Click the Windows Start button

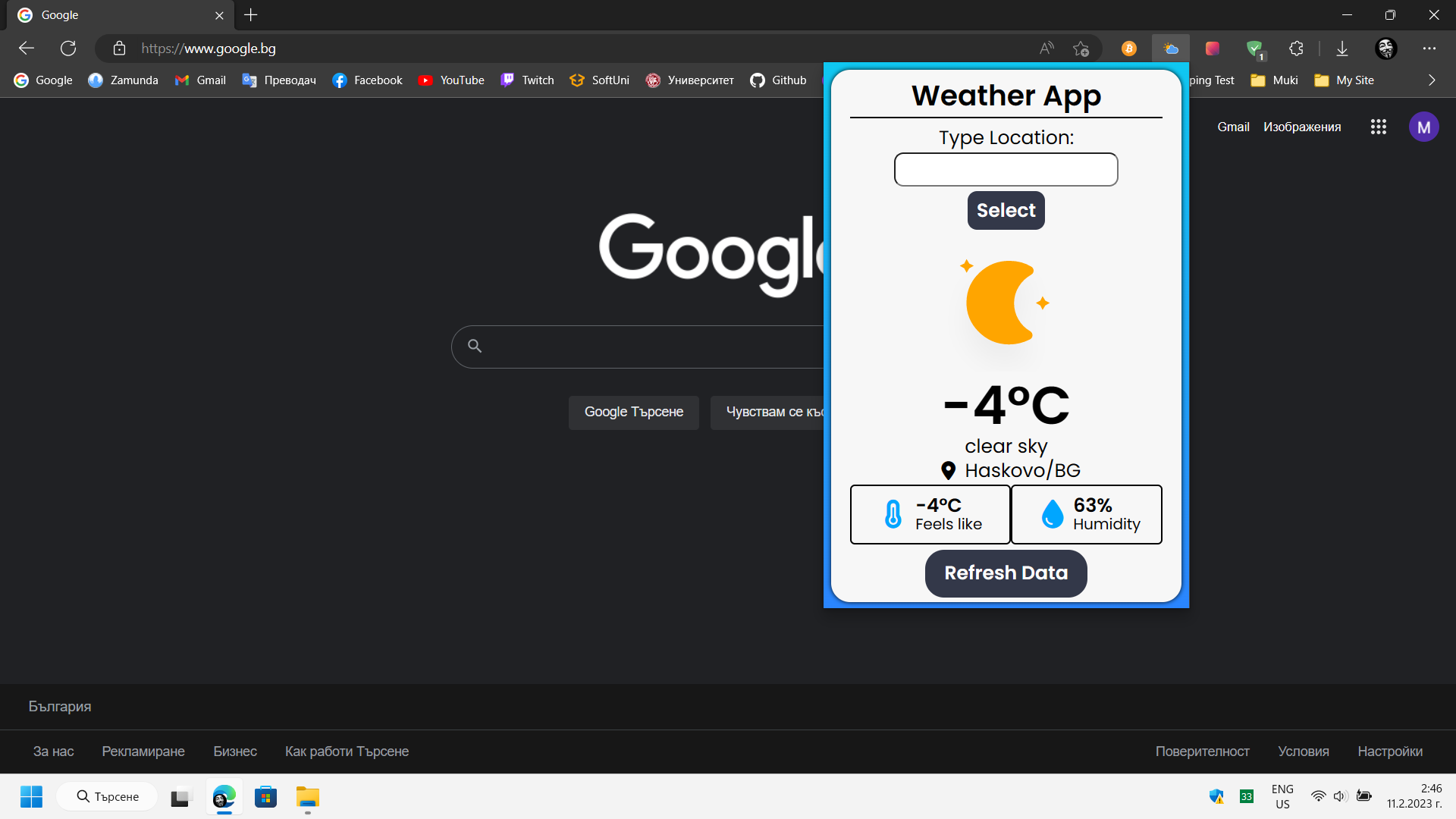click(30, 796)
